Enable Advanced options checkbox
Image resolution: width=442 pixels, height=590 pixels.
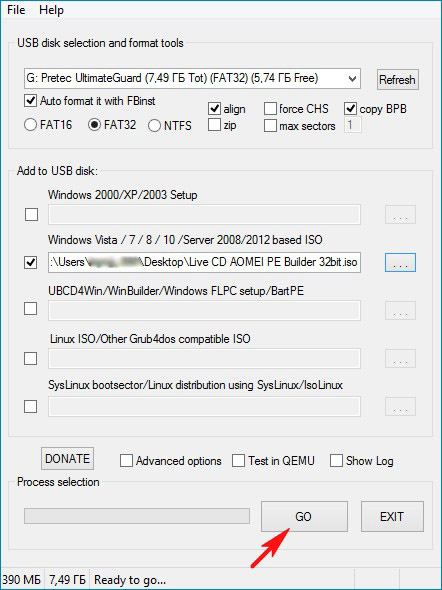pos(126,461)
